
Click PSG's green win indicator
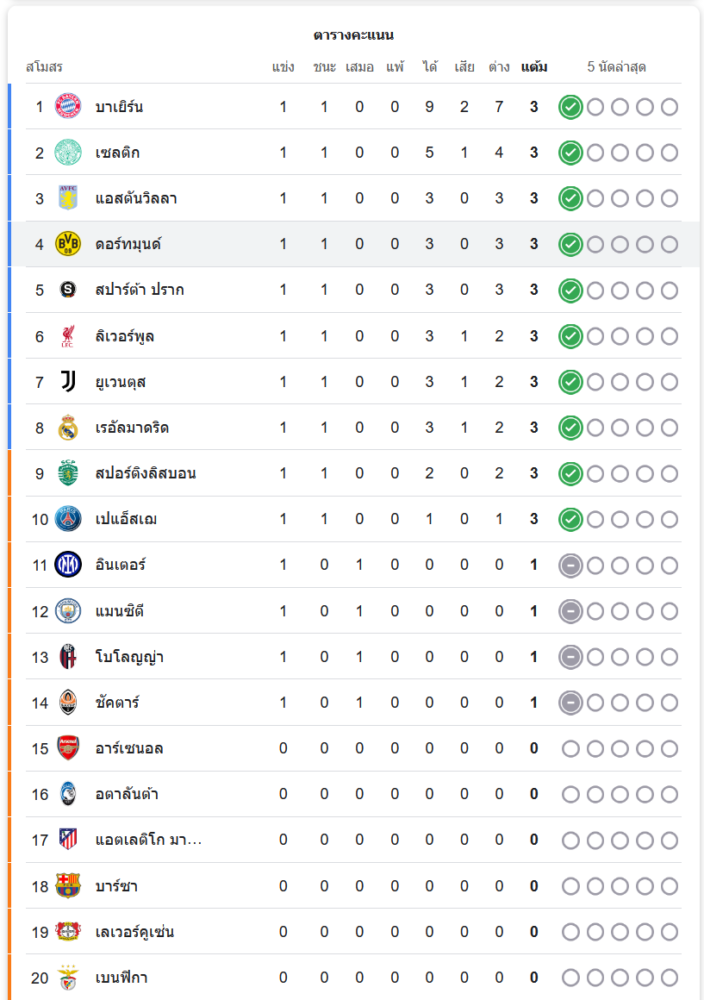tap(570, 519)
